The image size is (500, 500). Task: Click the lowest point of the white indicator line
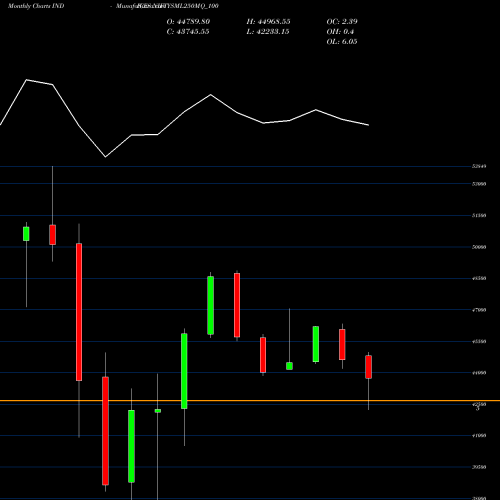click(105, 157)
